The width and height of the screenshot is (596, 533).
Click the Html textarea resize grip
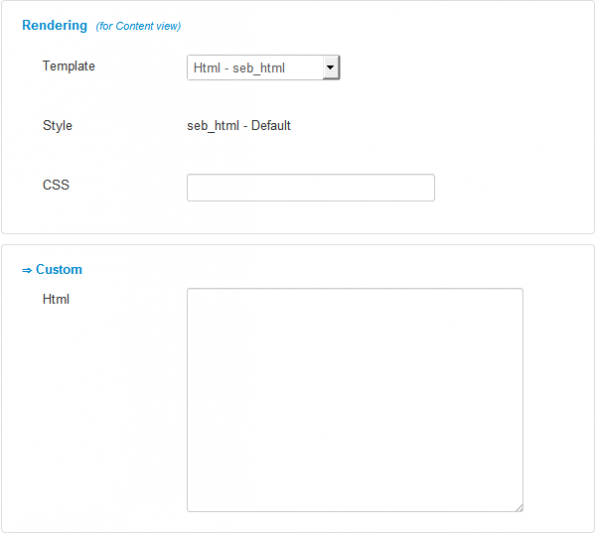coord(519,508)
